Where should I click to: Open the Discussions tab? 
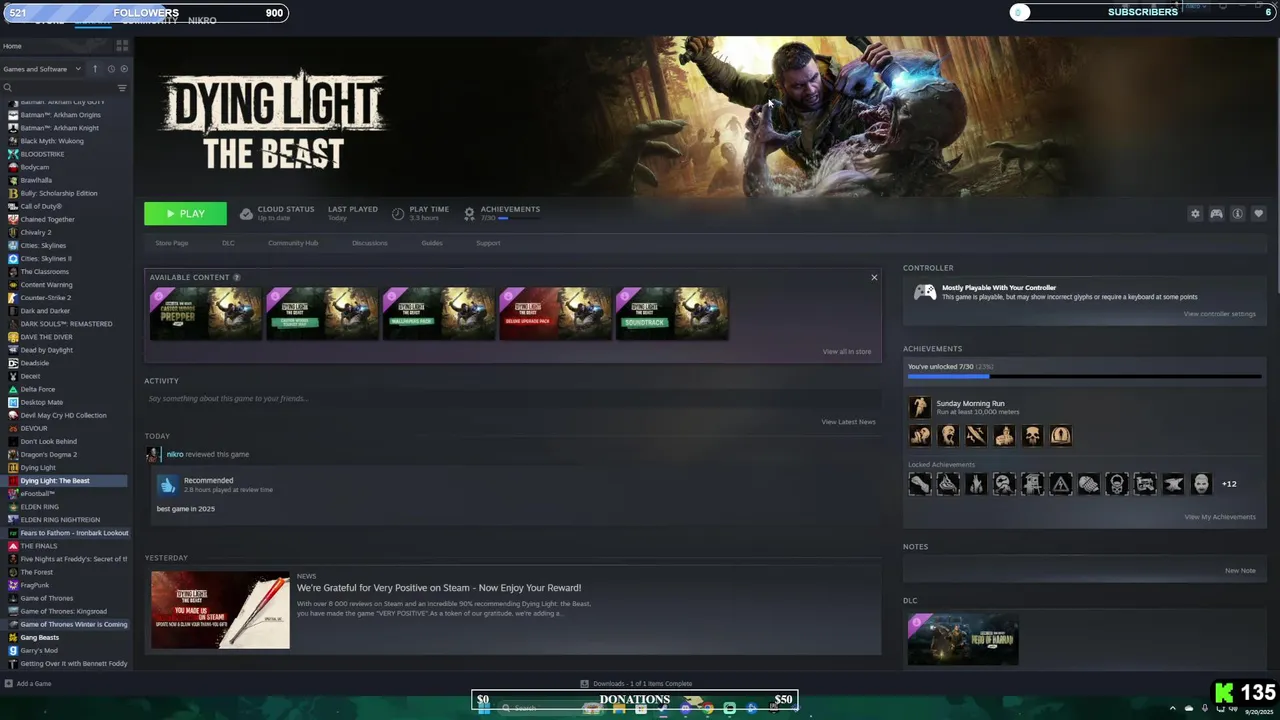[369, 243]
